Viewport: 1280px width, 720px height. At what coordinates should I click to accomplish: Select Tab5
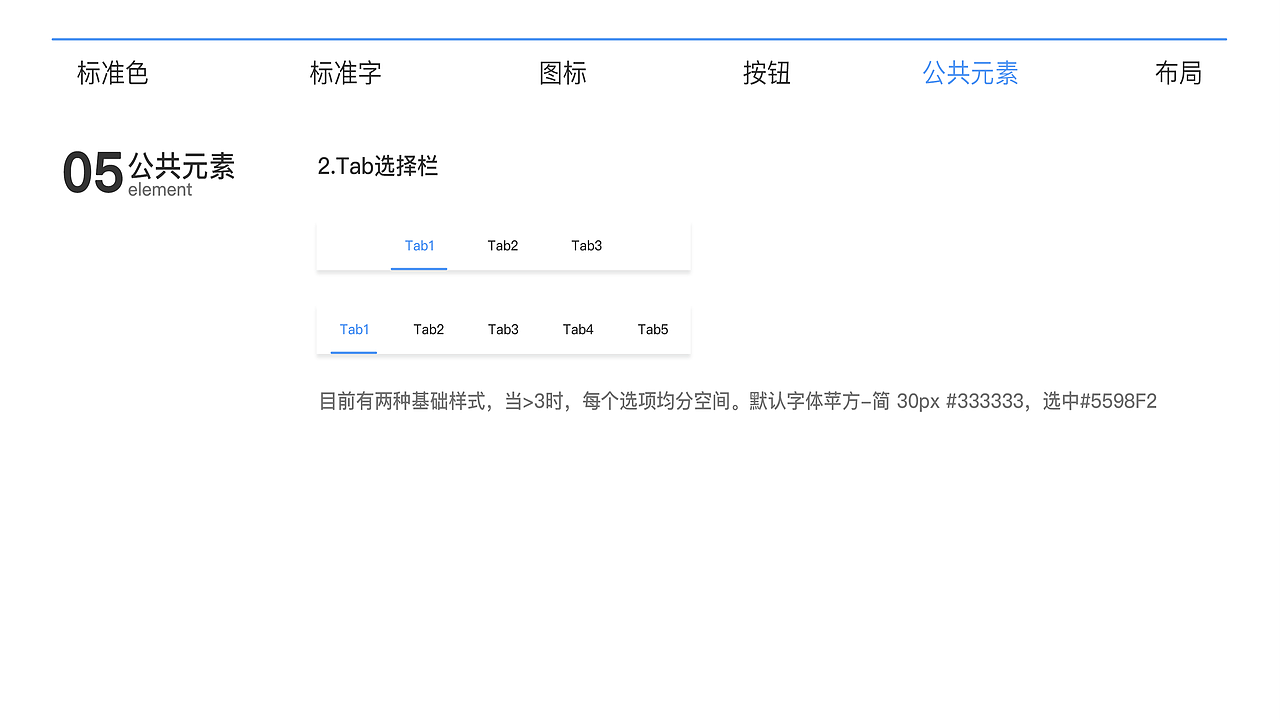point(653,330)
